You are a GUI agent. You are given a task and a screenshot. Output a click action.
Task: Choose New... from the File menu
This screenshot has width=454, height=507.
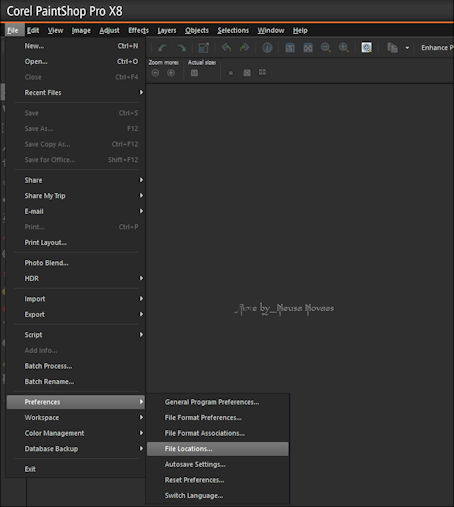point(76,46)
